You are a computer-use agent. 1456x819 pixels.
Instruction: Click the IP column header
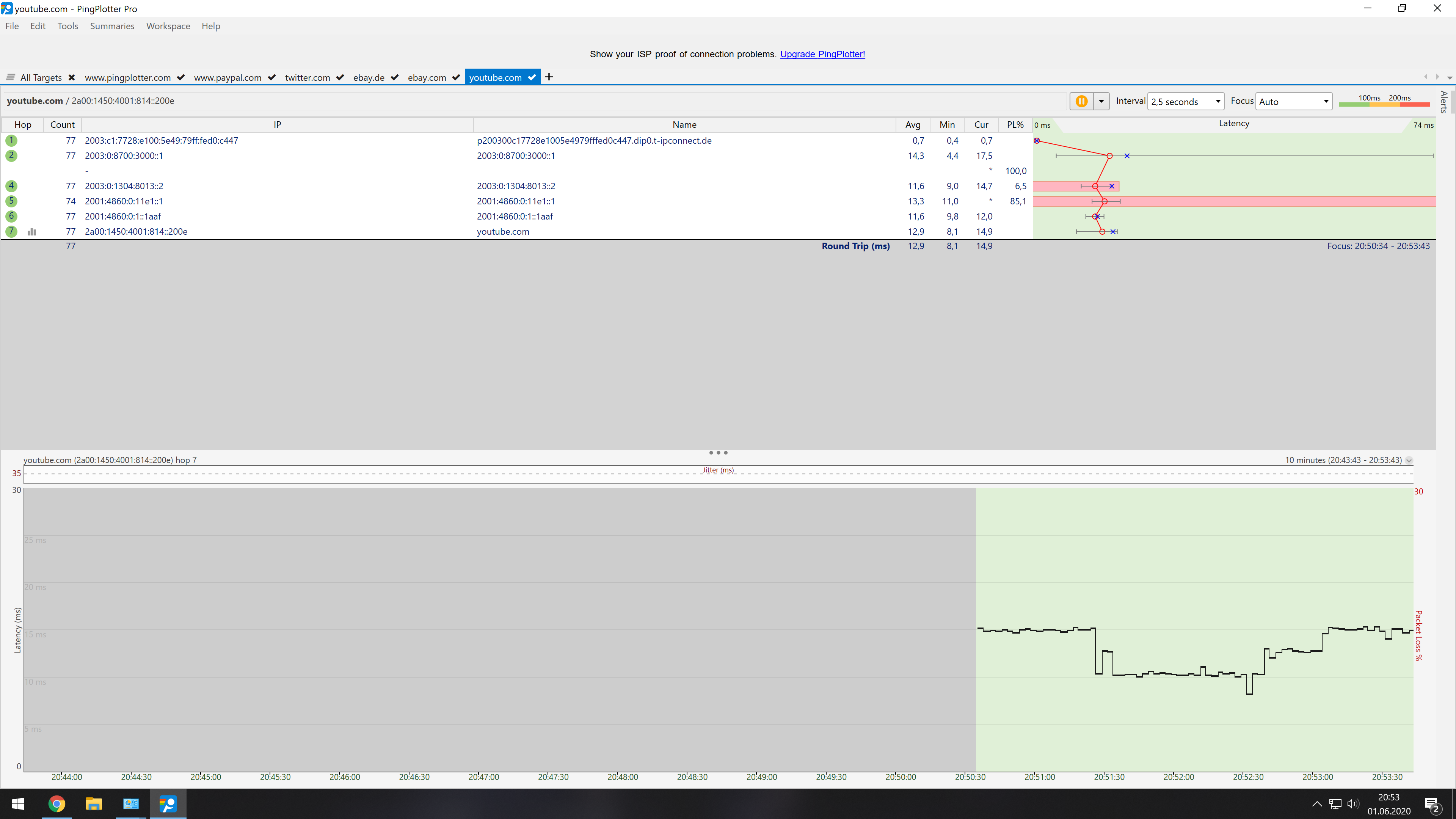click(x=277, y=125)
